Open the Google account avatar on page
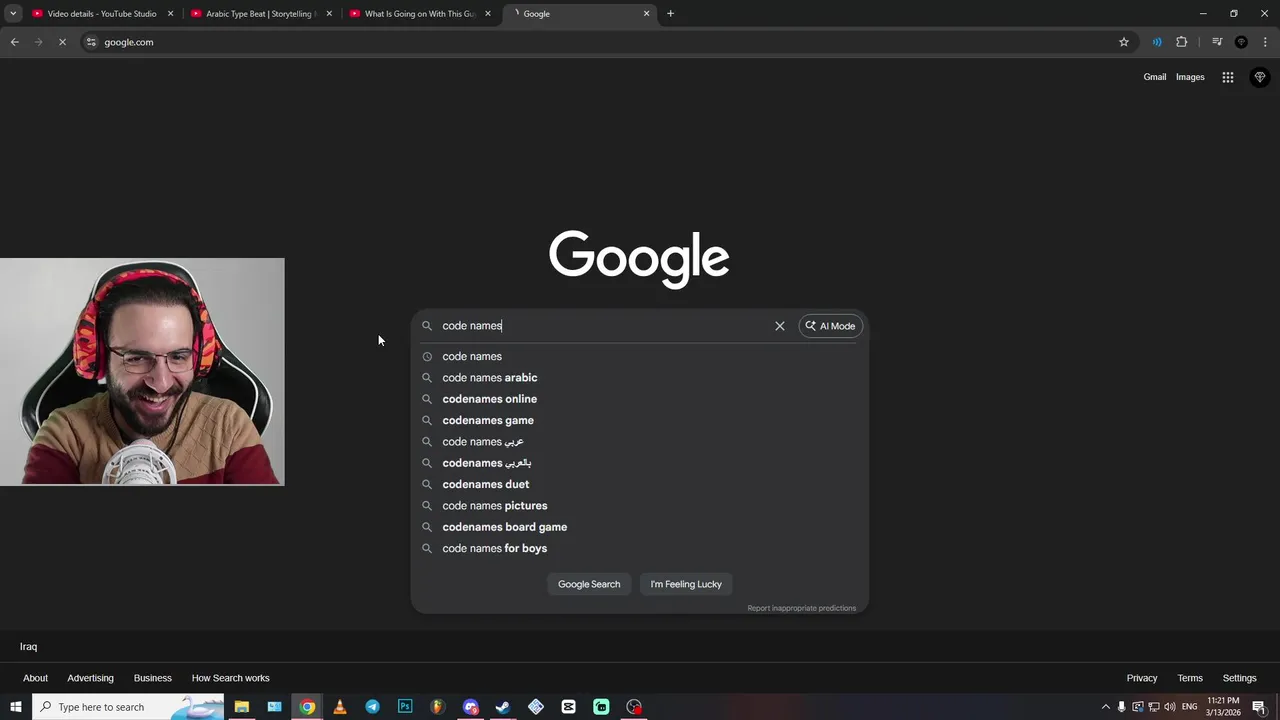Image resolution: width=1280 pixels, height=720 pixels. tap(1260, 77)
